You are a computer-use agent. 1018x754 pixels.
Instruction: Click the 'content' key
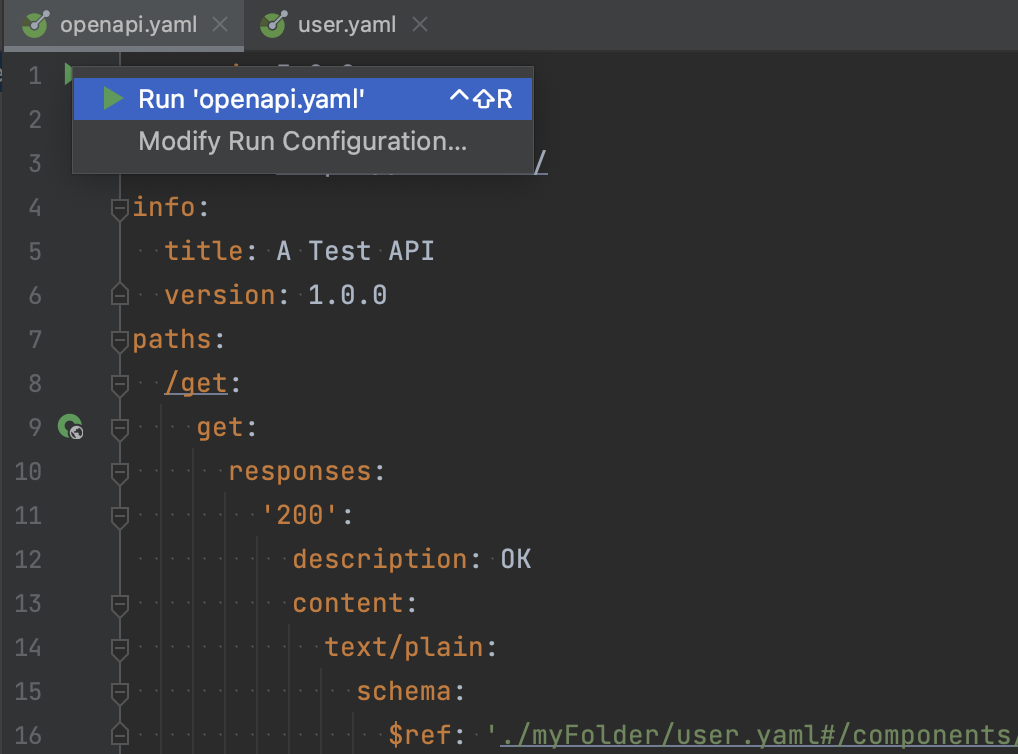click(348, 603)
